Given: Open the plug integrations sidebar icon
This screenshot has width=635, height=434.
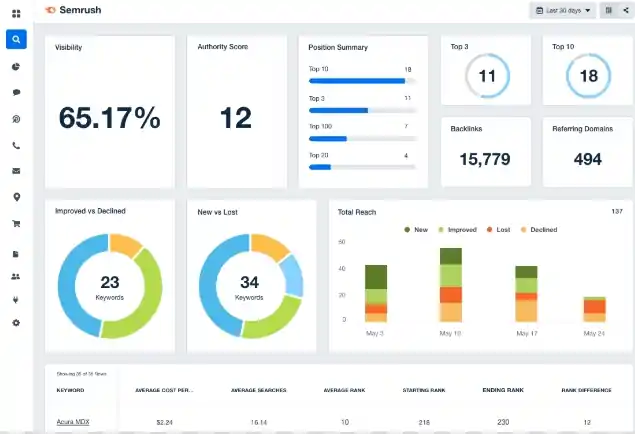Looking at the screenshot, I should pyautogui.click(x=16, y=300).
